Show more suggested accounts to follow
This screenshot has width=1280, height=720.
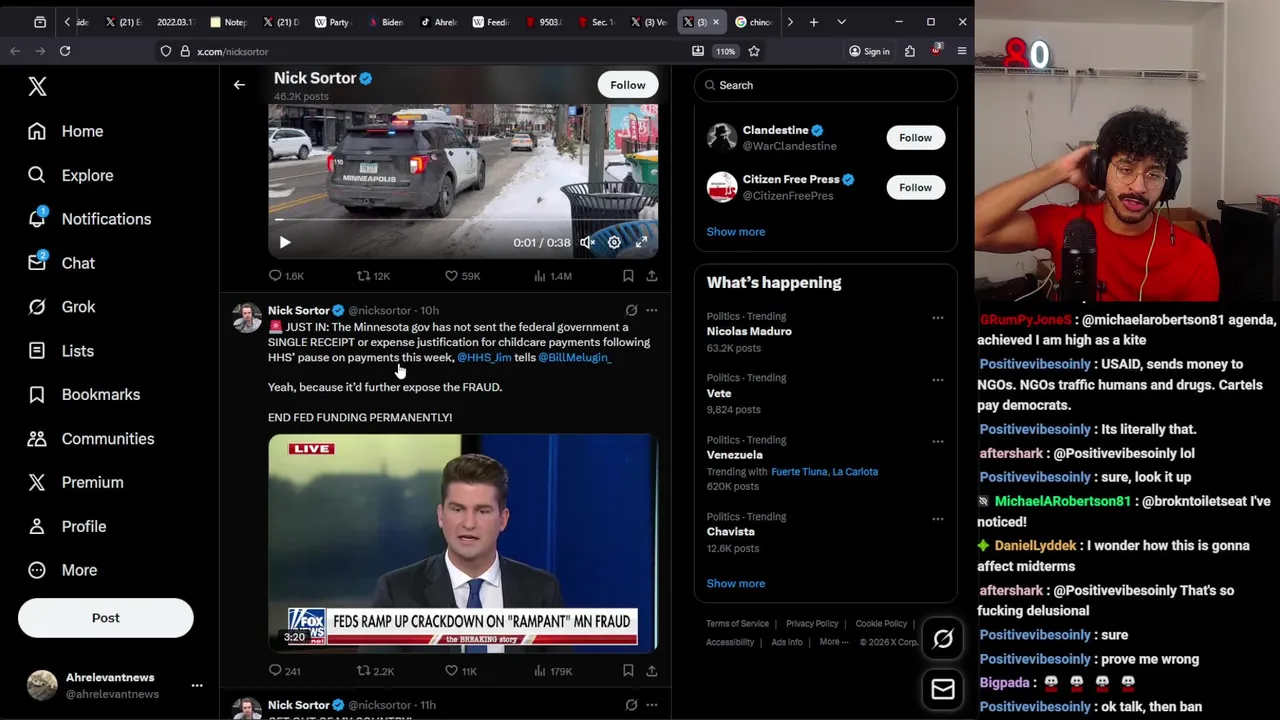[736, 232]
